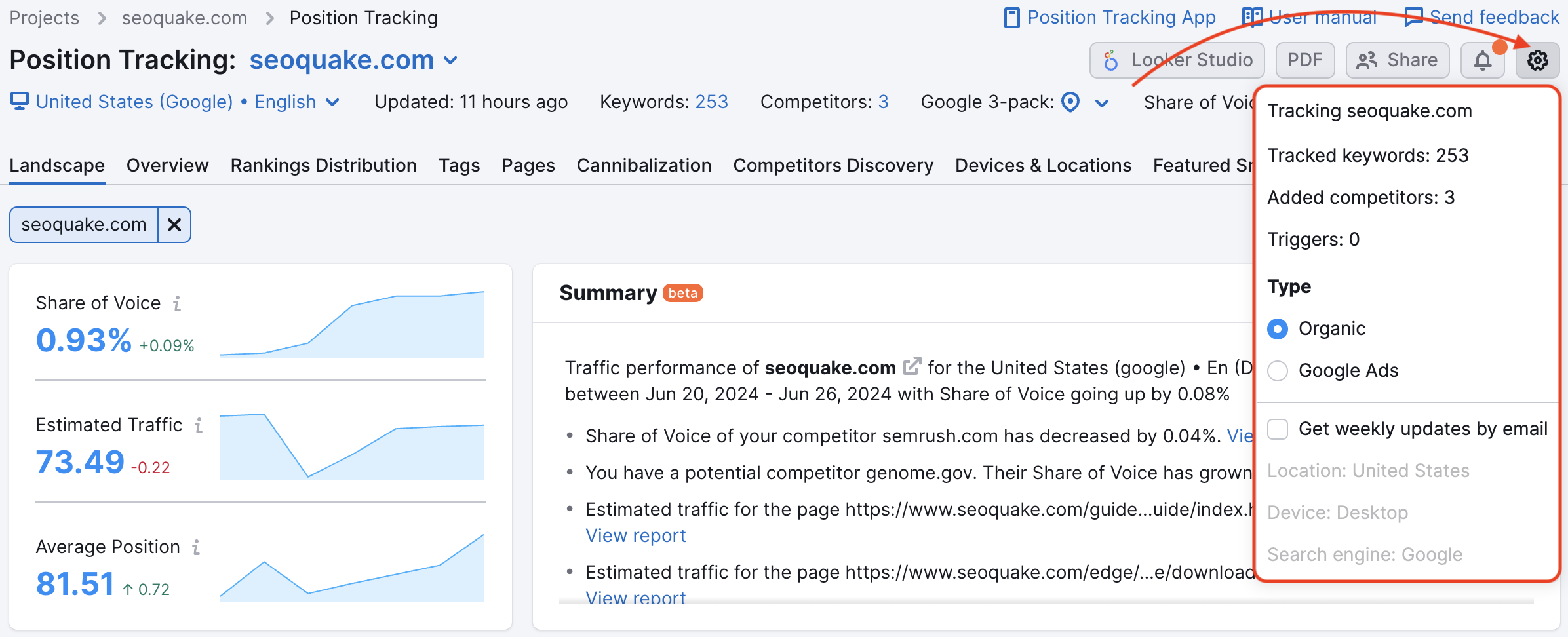Open the Tags tab

[460, 165]
